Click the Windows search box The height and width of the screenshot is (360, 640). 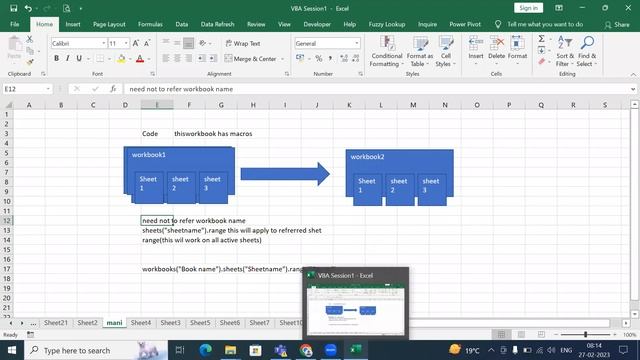(96, 350)
